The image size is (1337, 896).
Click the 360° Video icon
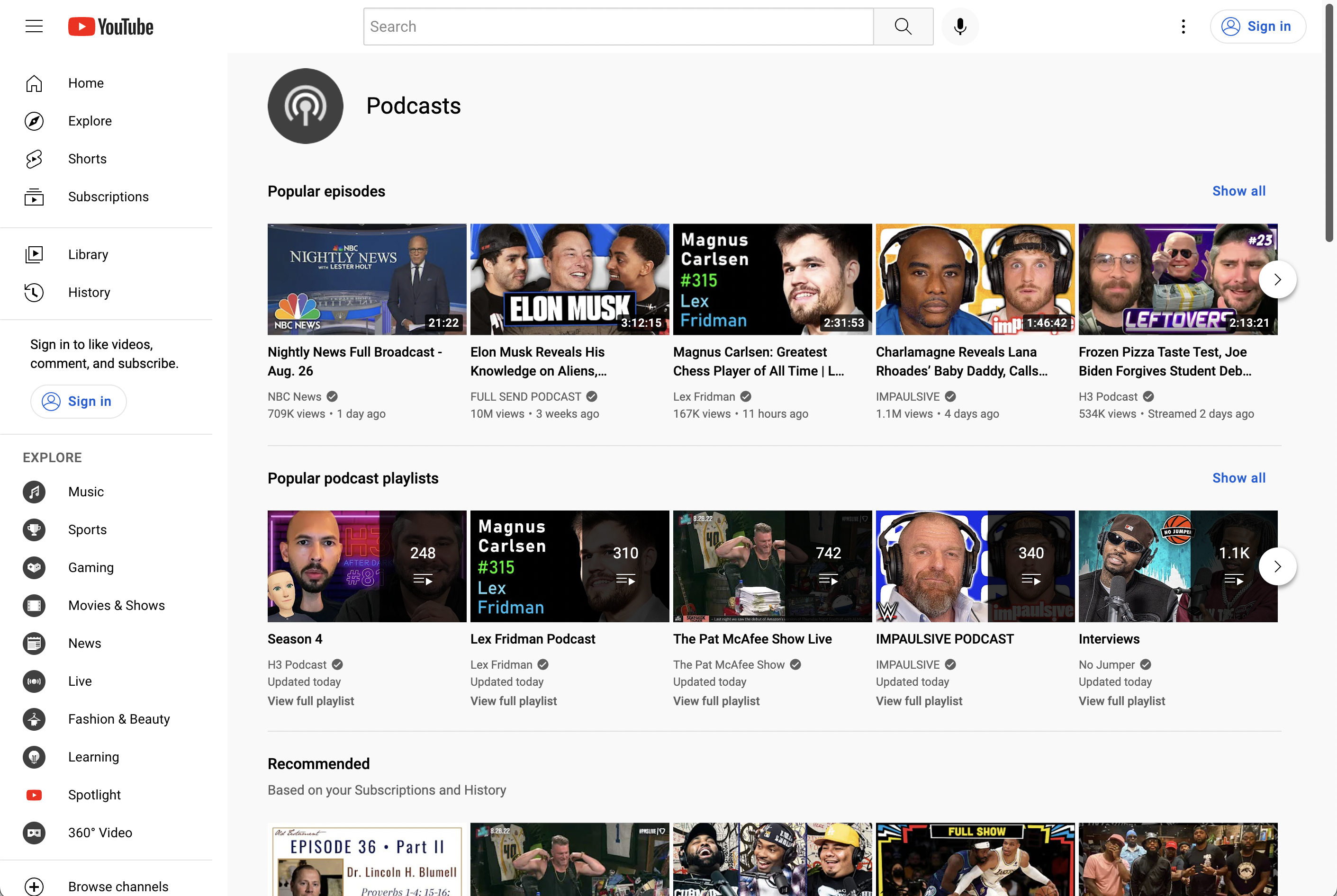point(34,833)
